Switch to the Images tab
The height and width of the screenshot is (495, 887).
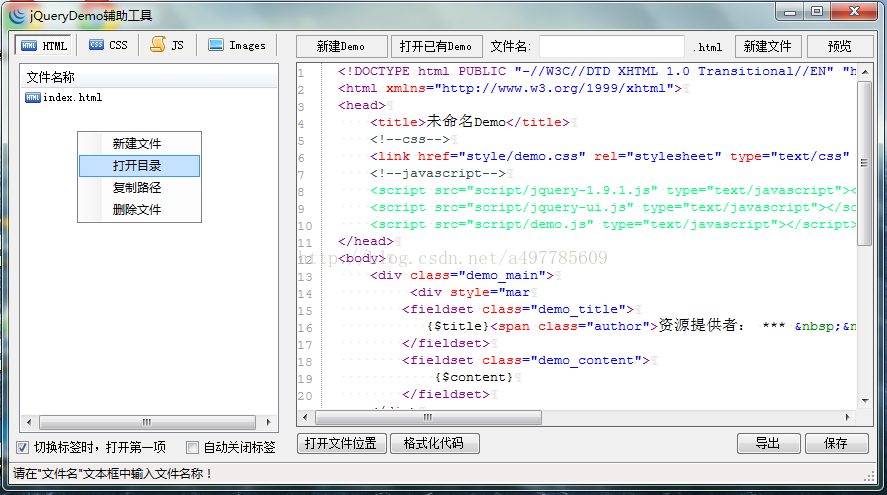coord(237,45)
